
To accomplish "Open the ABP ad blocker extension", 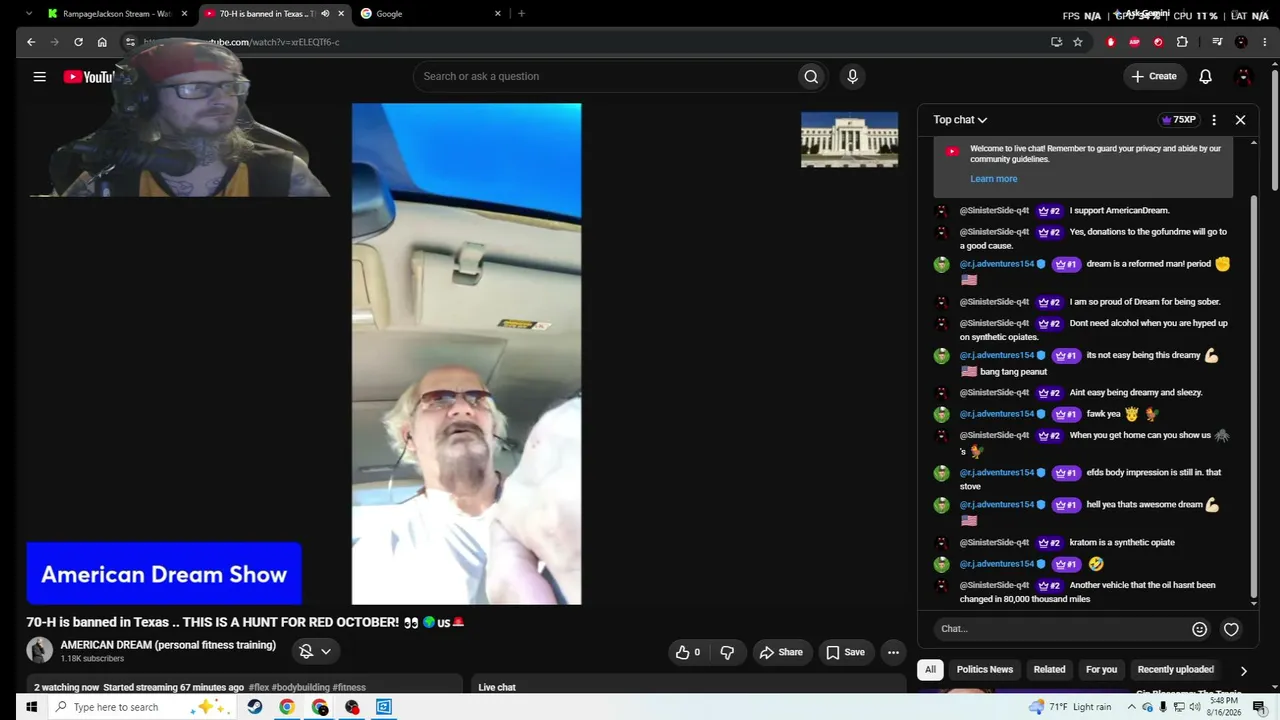I will pos(1135,42).
